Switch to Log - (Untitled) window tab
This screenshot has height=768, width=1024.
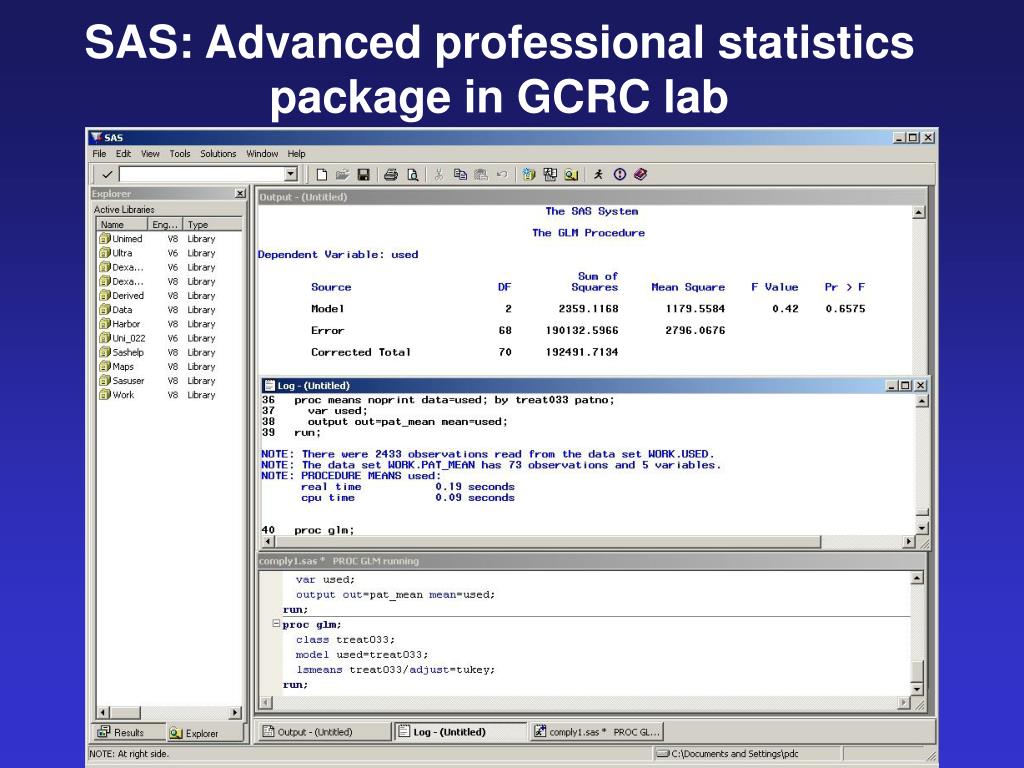[460, 732]
